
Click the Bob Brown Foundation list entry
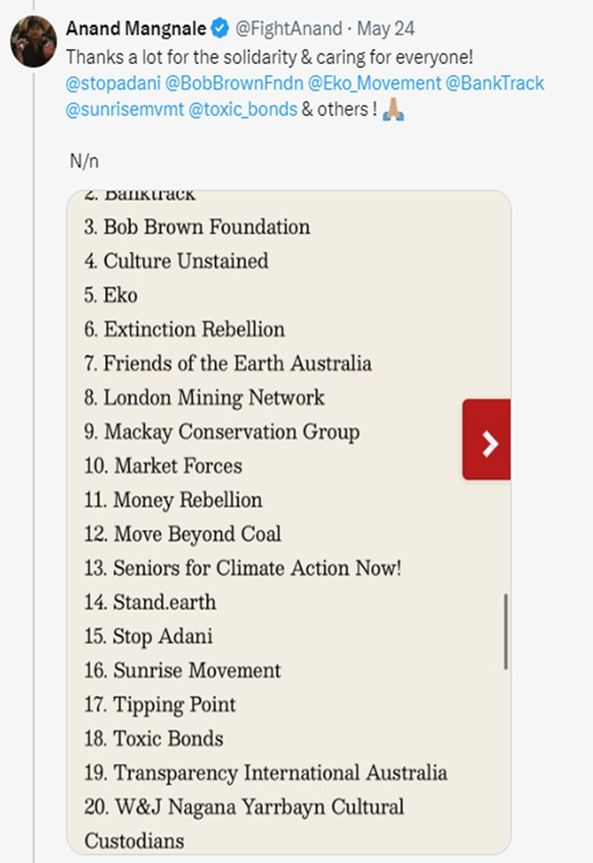197,227
